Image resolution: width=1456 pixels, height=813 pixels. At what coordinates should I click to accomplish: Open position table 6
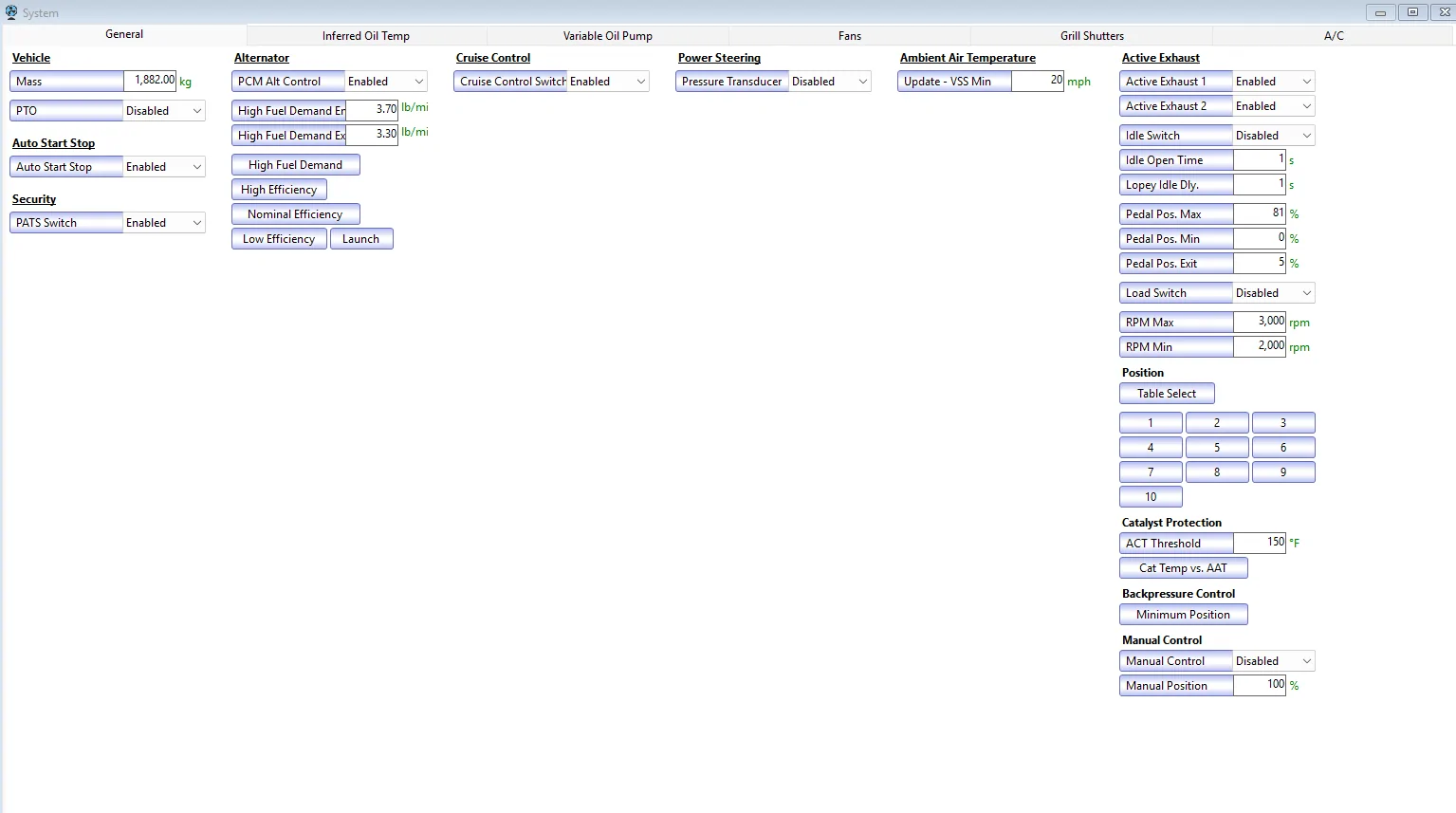[1283, 448]
